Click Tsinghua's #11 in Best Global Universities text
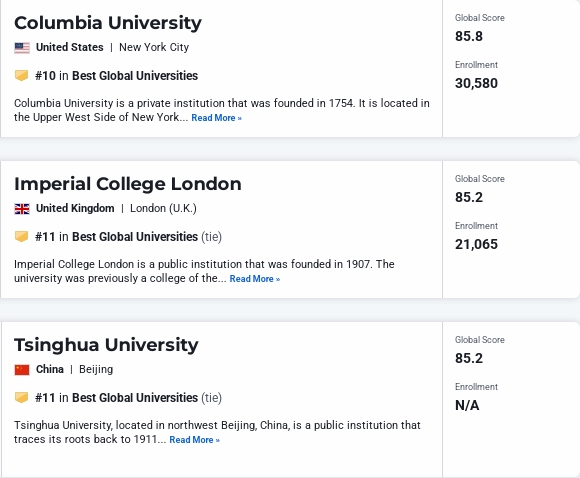580x478 pixels. point(116,397)
